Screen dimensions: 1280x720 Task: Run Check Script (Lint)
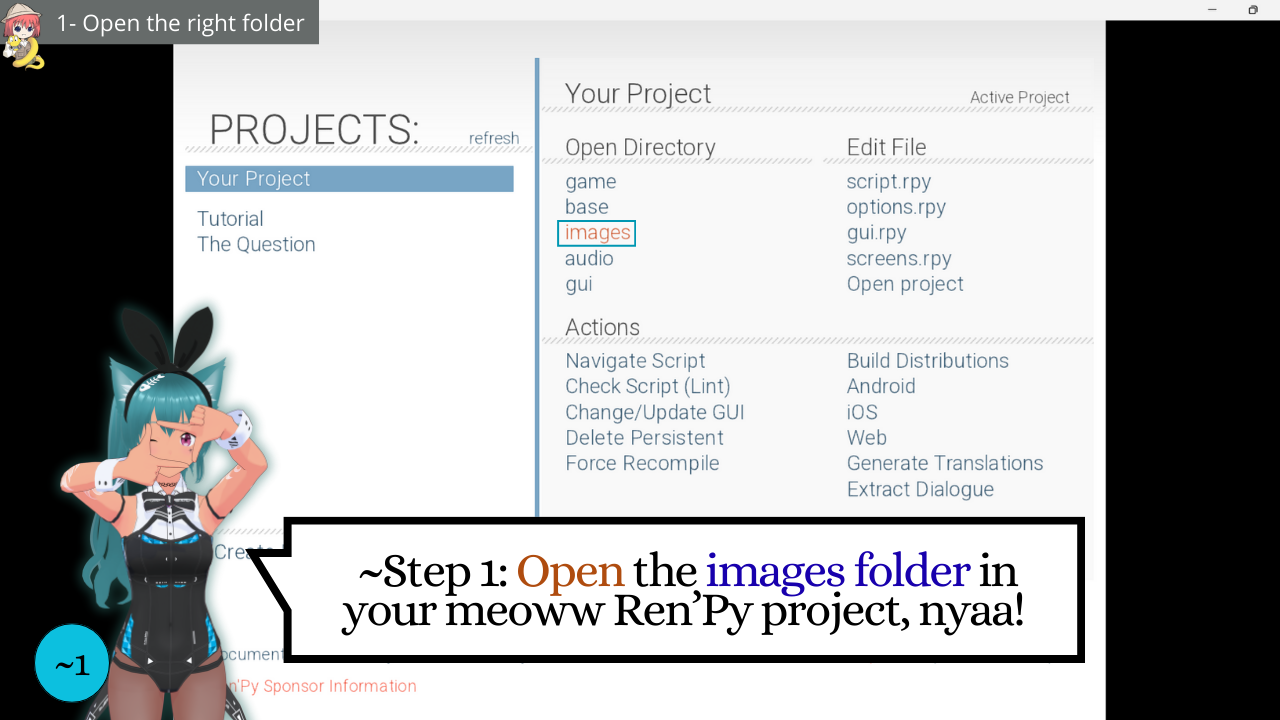[x=648, y=386]
